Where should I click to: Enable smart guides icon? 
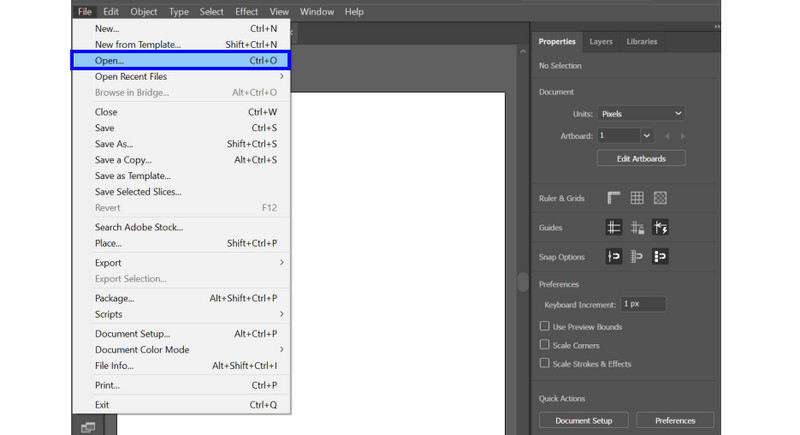(x=660, y=228)
